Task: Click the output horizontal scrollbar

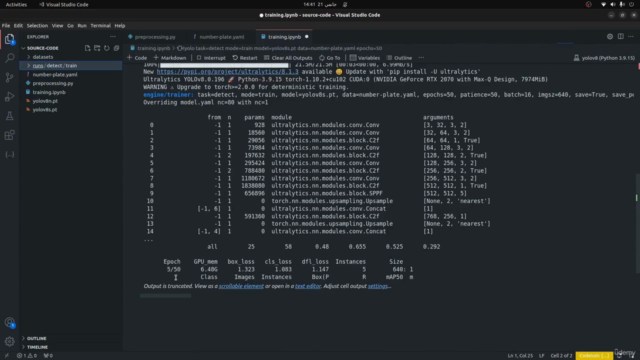Action: tap(165, 296)
